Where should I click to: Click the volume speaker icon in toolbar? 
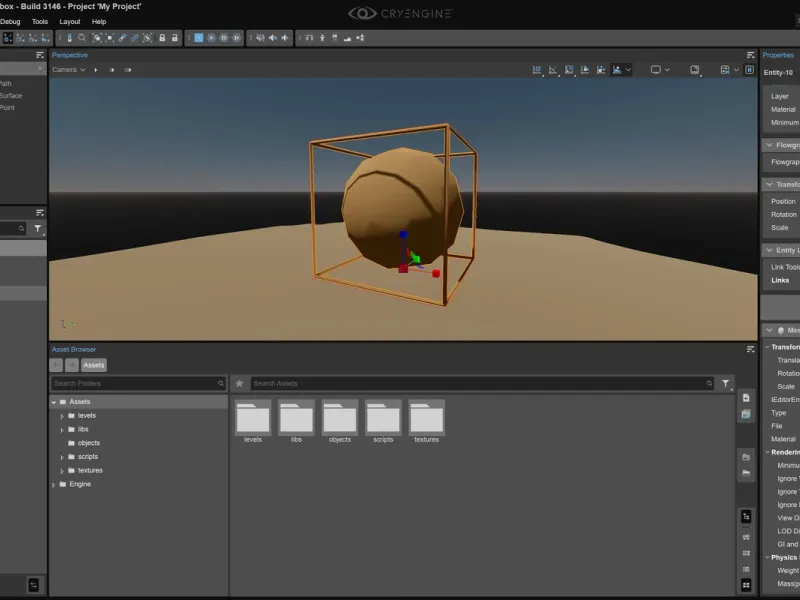pyautogui.click(x=285, y=38)
